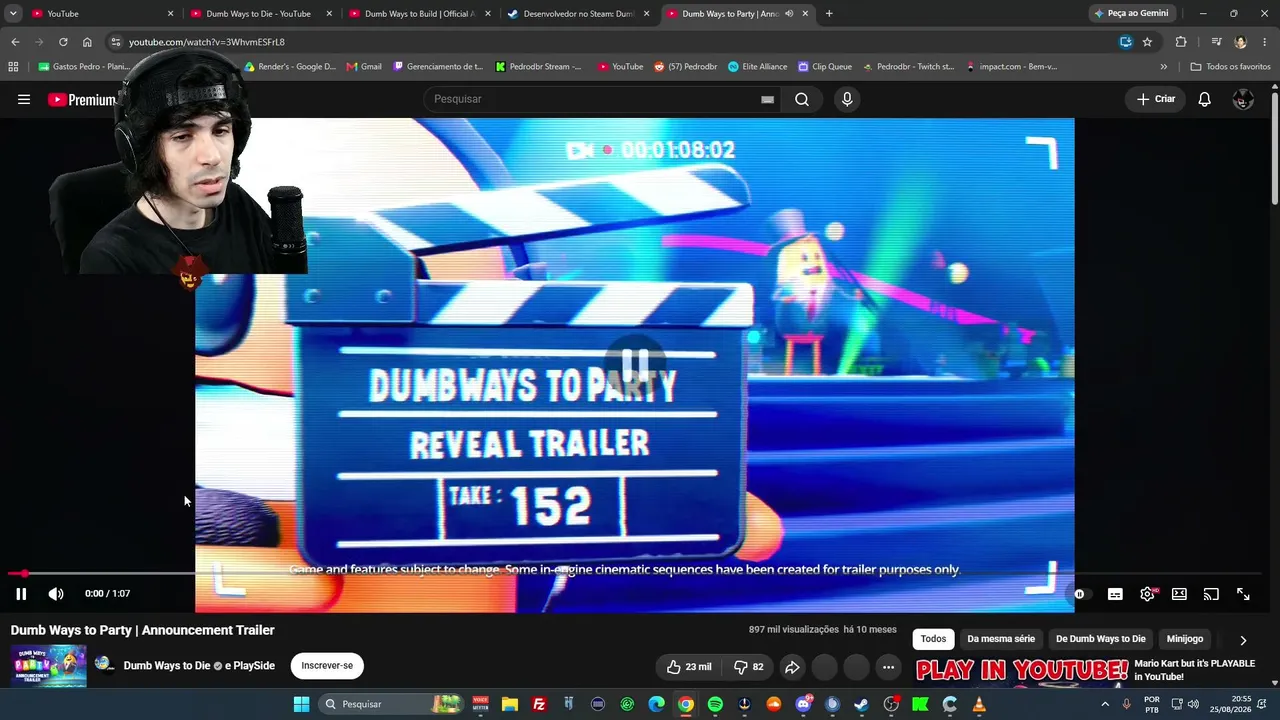Mute the 'Dumb Ways to Party' tab audio

(789, 14)
